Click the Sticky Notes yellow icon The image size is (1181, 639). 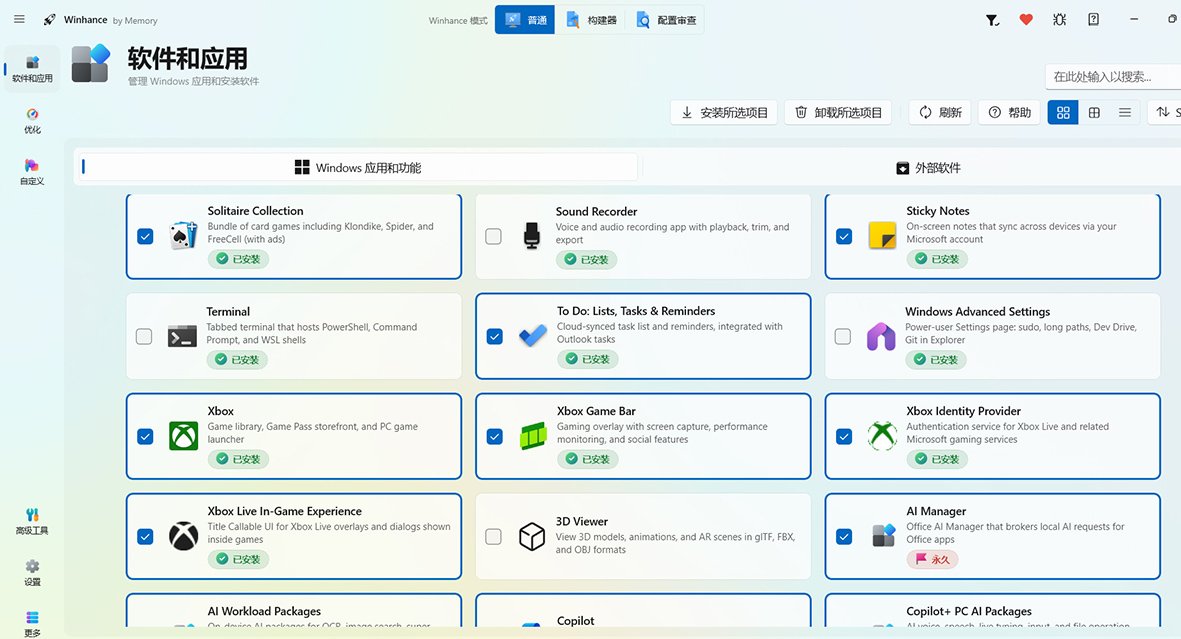click(x=882, y=236)
